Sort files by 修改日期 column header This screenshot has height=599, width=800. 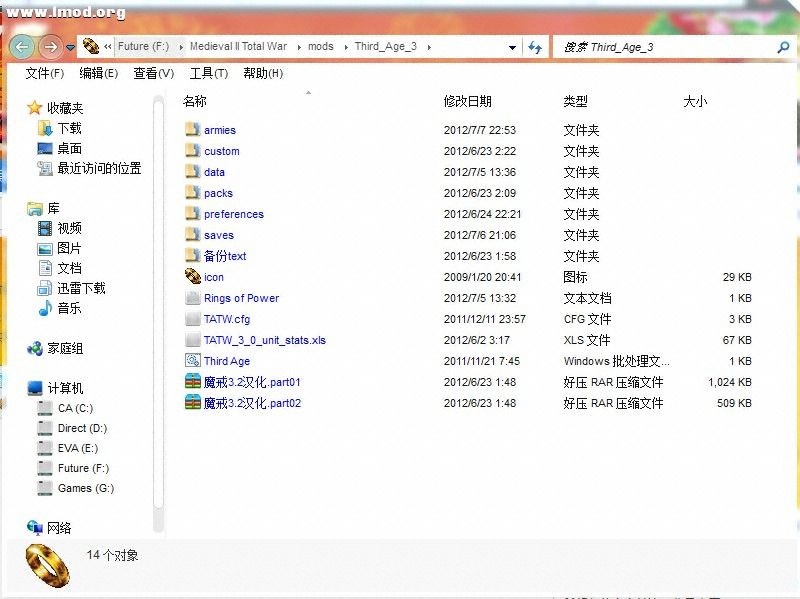[x=467, y=101]
